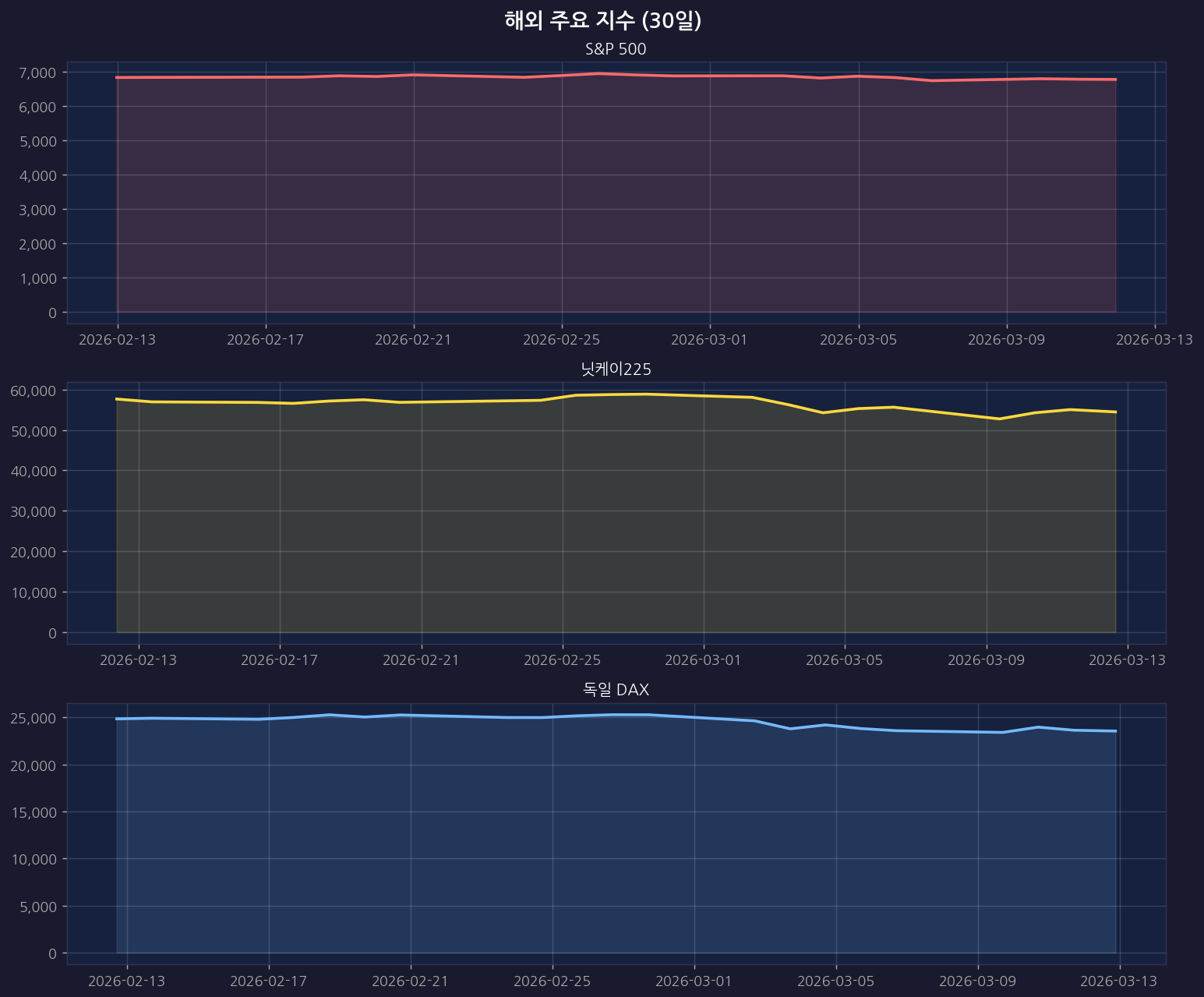Click 2026-02-21 date on the 닛케이225 axis
The width and height of the screenshot is (1204, 997).
pyautogui.click(x=421, y=660)
